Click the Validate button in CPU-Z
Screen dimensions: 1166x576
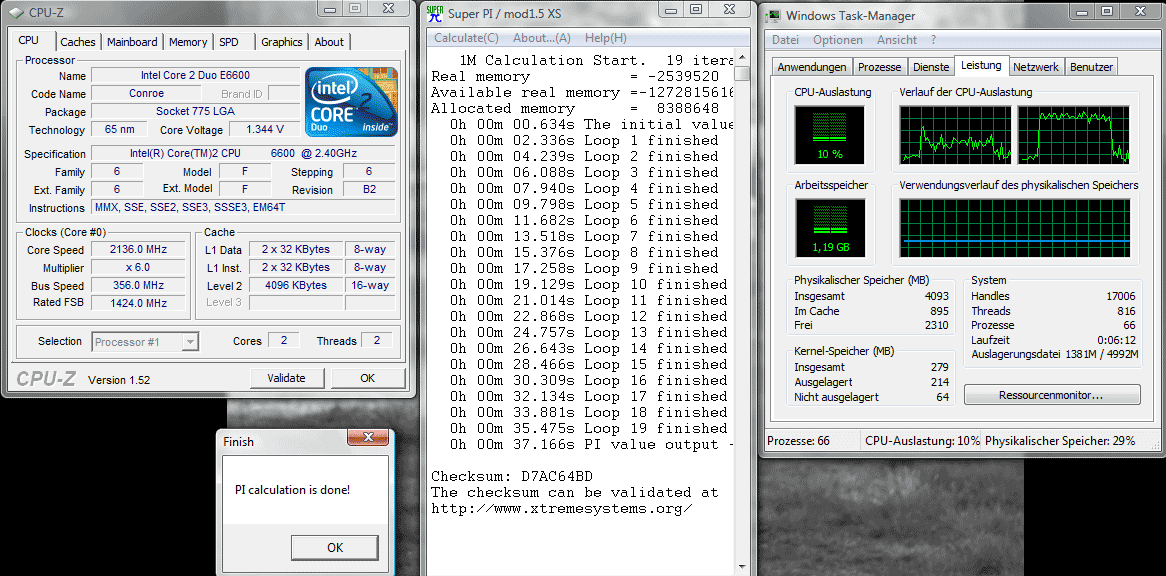pos(287,378)
